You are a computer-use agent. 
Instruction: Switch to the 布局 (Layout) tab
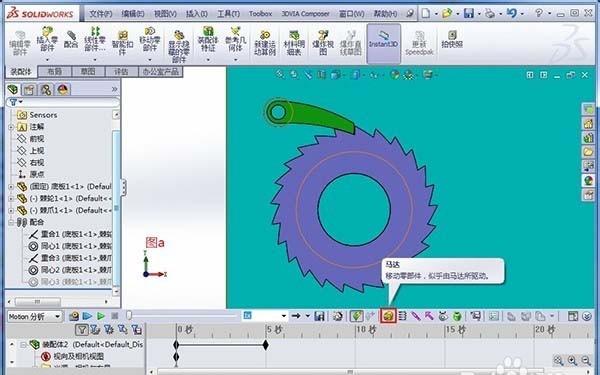[55, 72]
